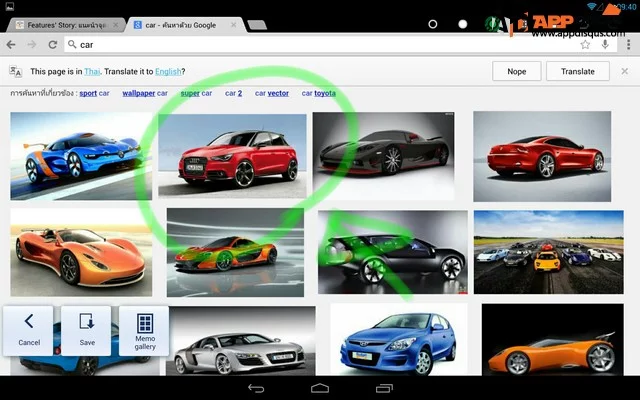
Task: Select the car Google search tab
Action: (186, 25)
